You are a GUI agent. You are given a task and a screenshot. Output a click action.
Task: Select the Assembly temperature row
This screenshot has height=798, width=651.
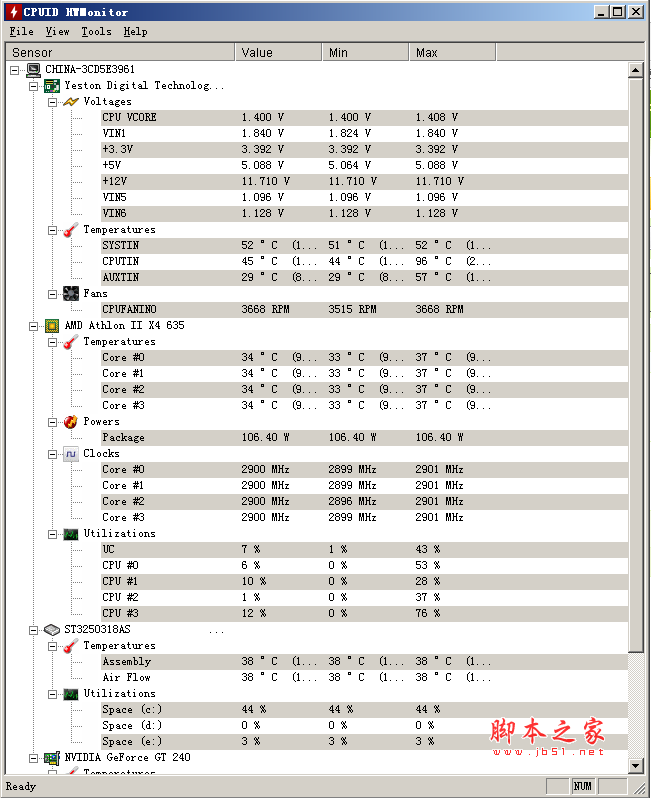pos(364,662)
